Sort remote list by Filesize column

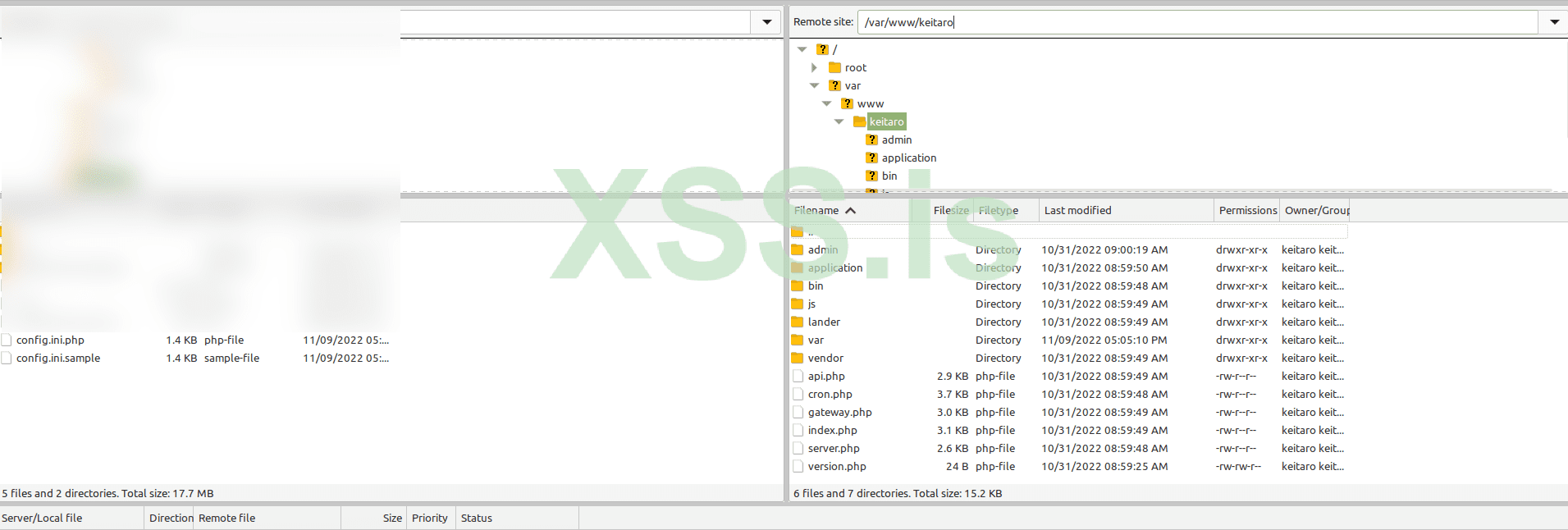click(x=941, y=211)
